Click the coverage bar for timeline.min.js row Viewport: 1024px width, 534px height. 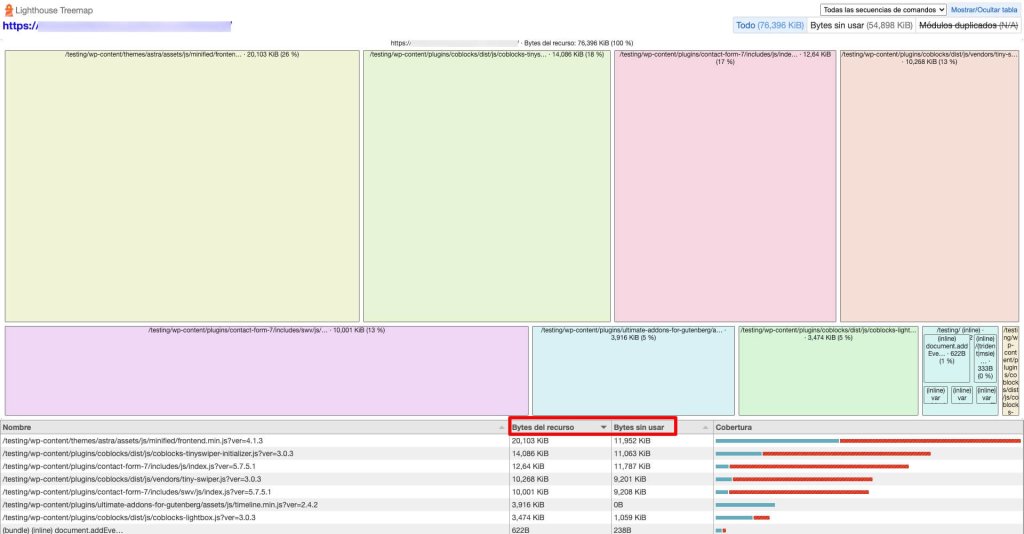(x=745, y=505)
